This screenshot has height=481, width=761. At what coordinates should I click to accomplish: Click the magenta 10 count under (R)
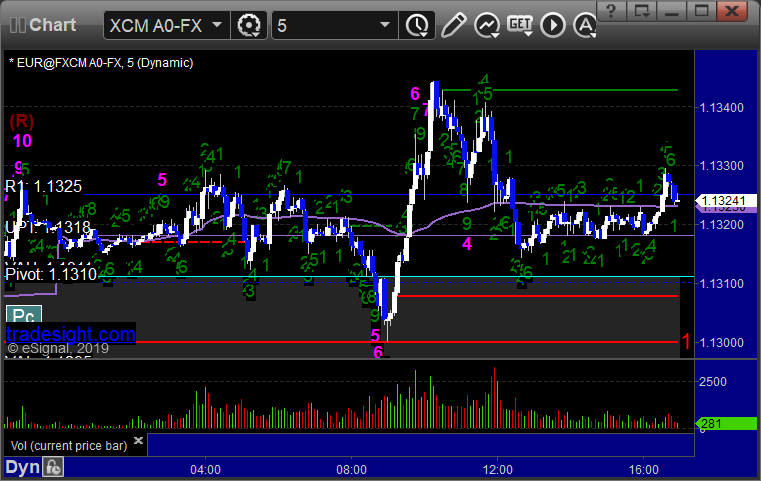pos(22,141)
